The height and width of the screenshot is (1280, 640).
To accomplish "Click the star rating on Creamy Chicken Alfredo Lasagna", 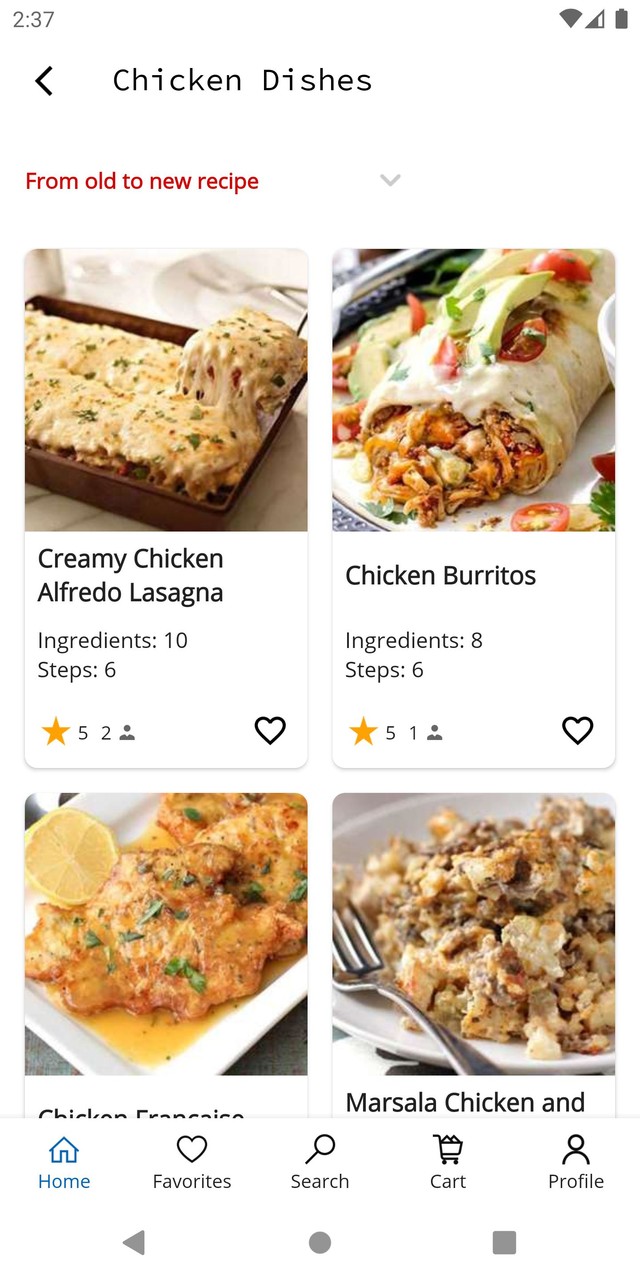I will tap(57, 731).
